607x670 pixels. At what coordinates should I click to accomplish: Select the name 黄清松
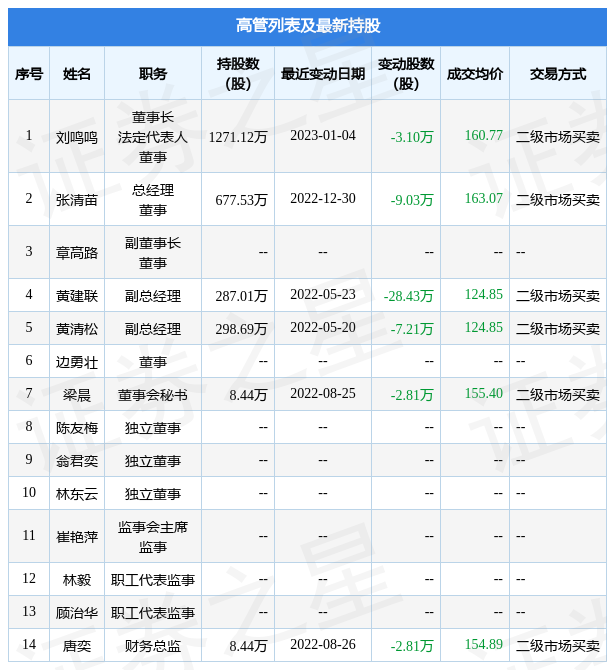(77, 329)
